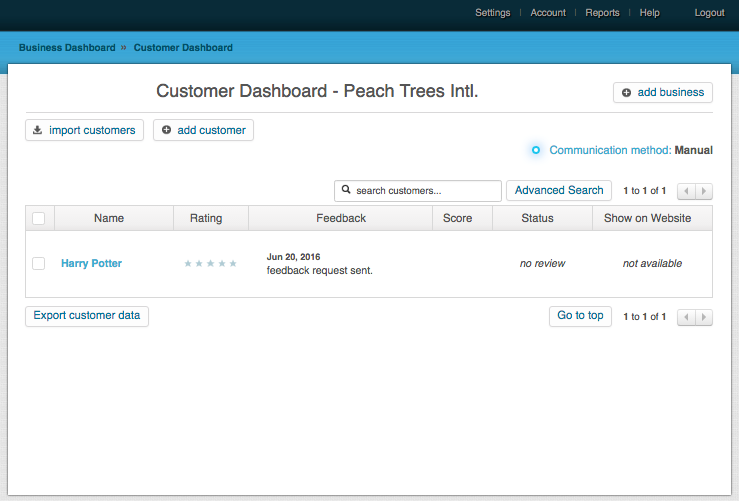Open Advanced Search options
Viewport: 739px width, 501px height.
point(559,190)
